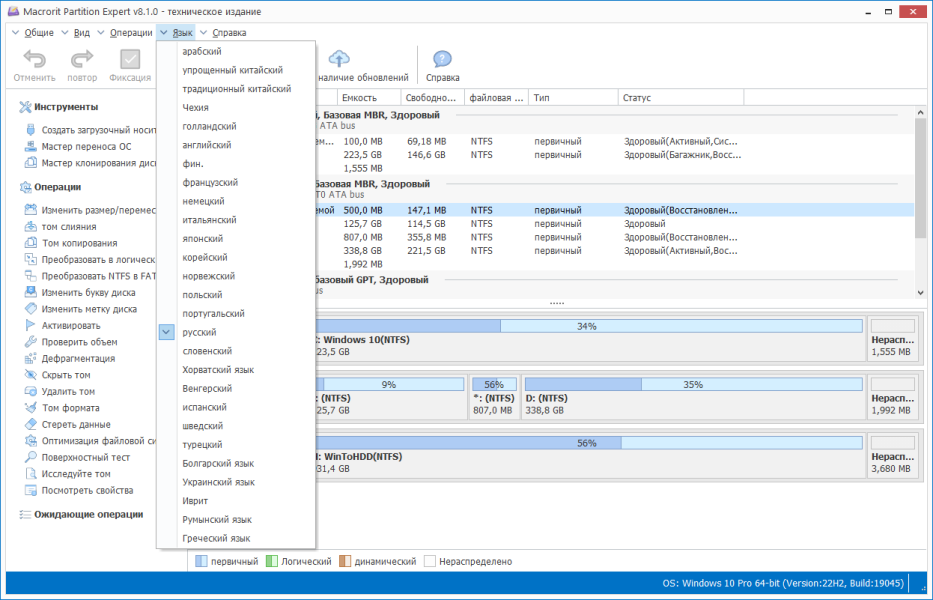
Task: Click the Commit (Фиксация) checkmark icon
Action: click(130, 60)
